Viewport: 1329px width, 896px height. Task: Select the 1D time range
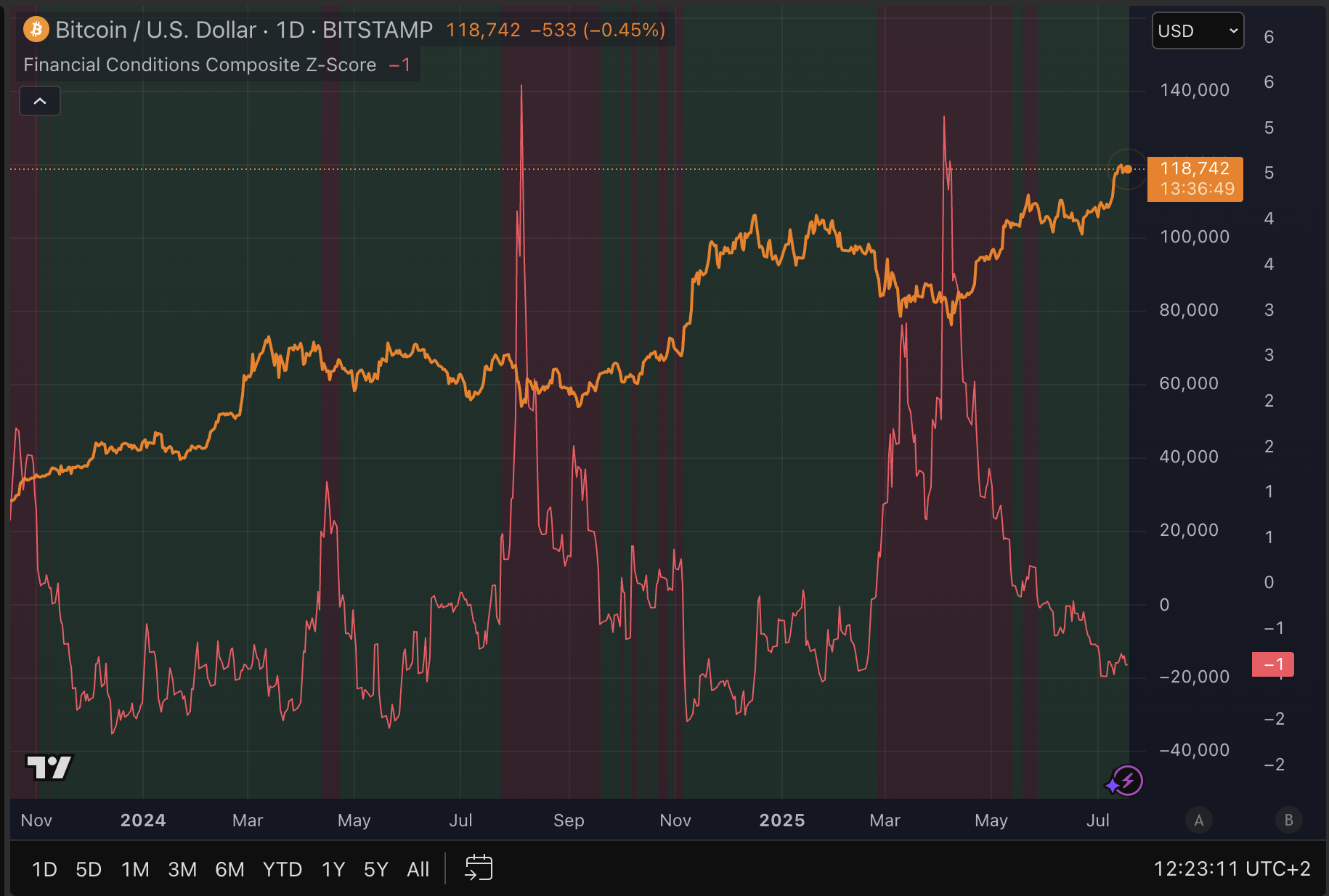click(x=44, y=869)
